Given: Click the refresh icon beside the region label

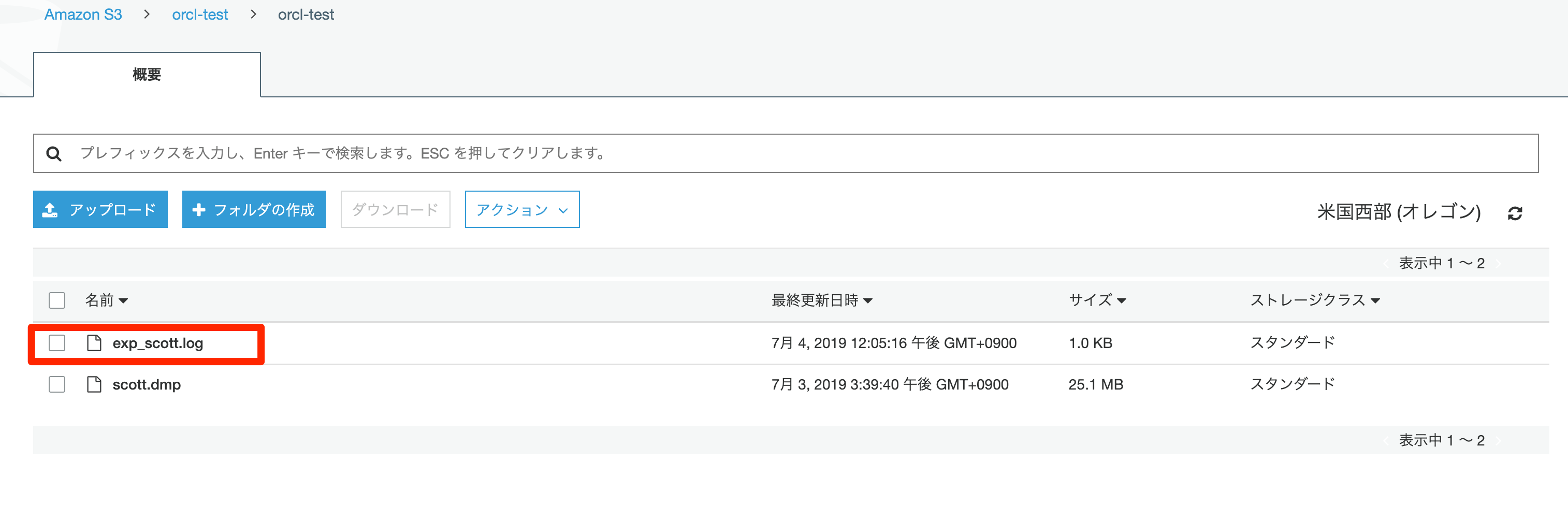Looking at the screenshot, I should coord(1515,213).
